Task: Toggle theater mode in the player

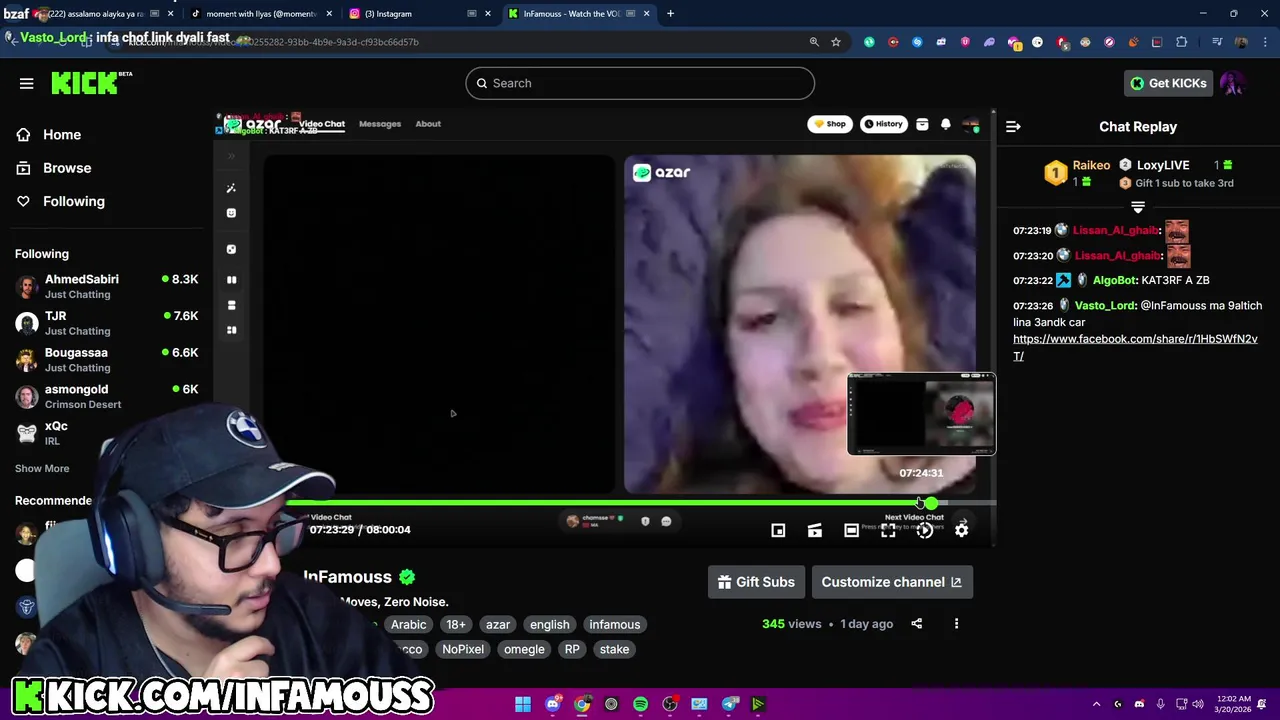Action: 851,531
